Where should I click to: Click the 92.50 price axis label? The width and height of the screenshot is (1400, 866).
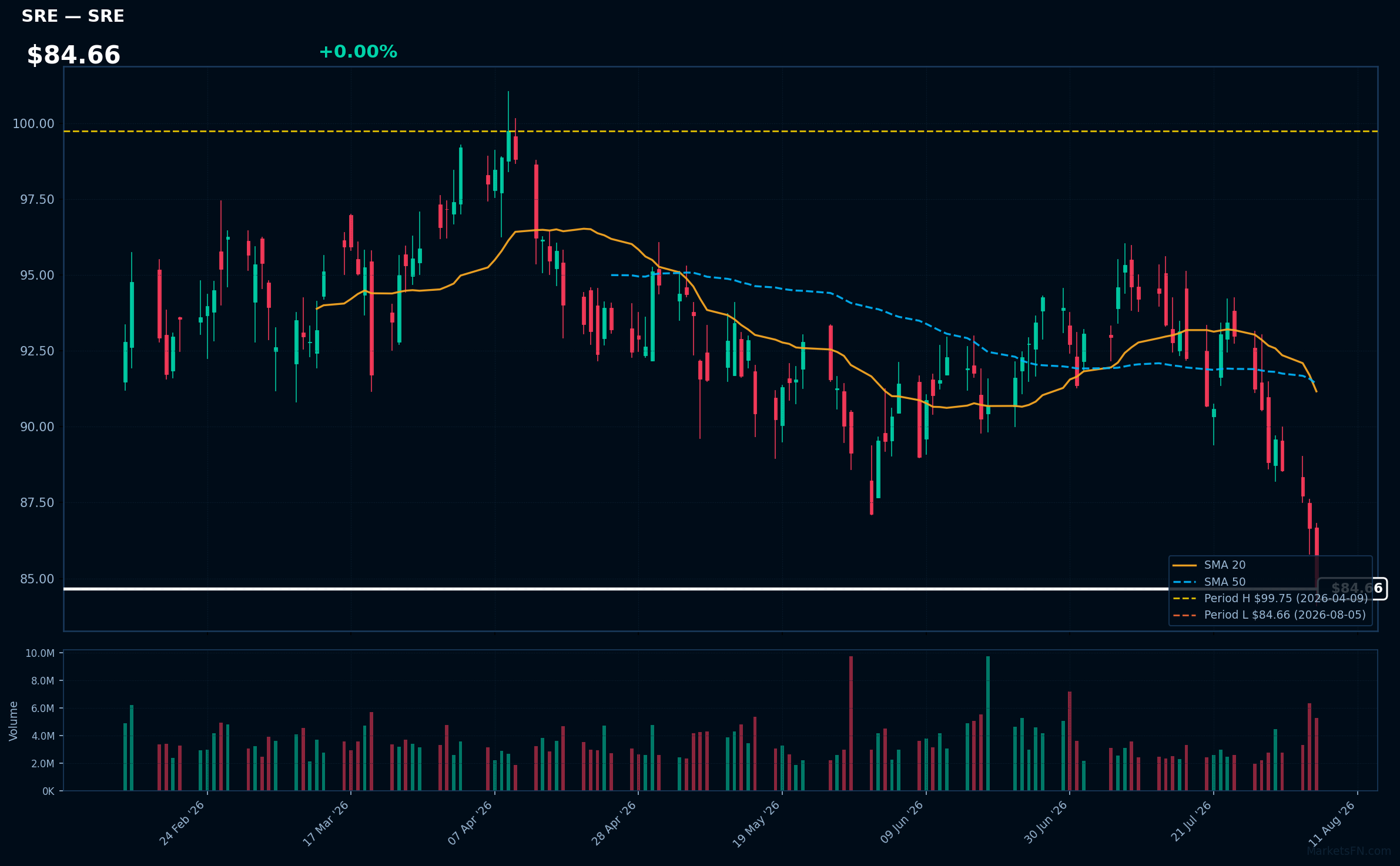(x=37, y=351)
